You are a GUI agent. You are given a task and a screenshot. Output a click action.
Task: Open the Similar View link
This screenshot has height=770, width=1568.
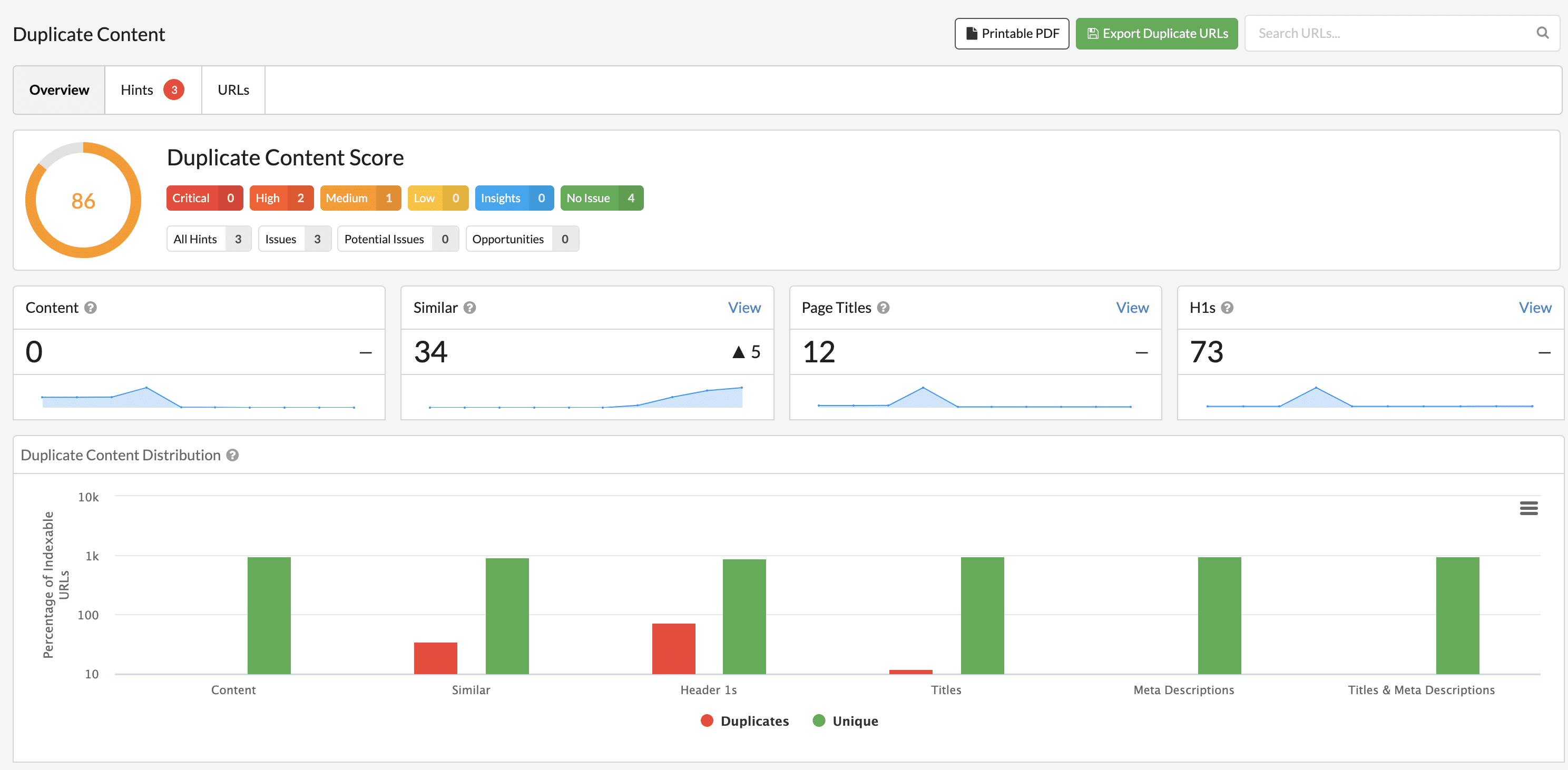(744, 308)
